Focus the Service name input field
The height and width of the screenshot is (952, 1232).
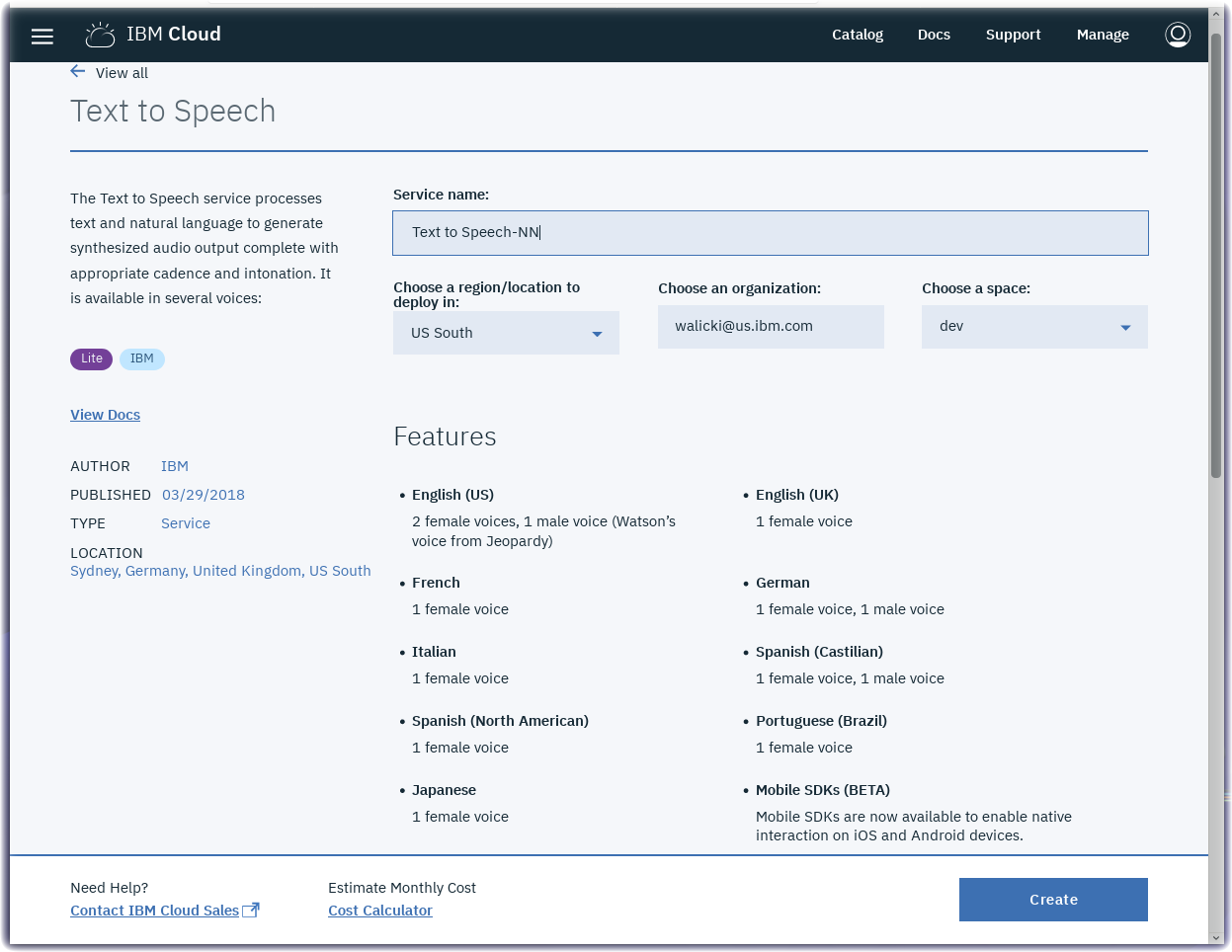pos(771,233)
